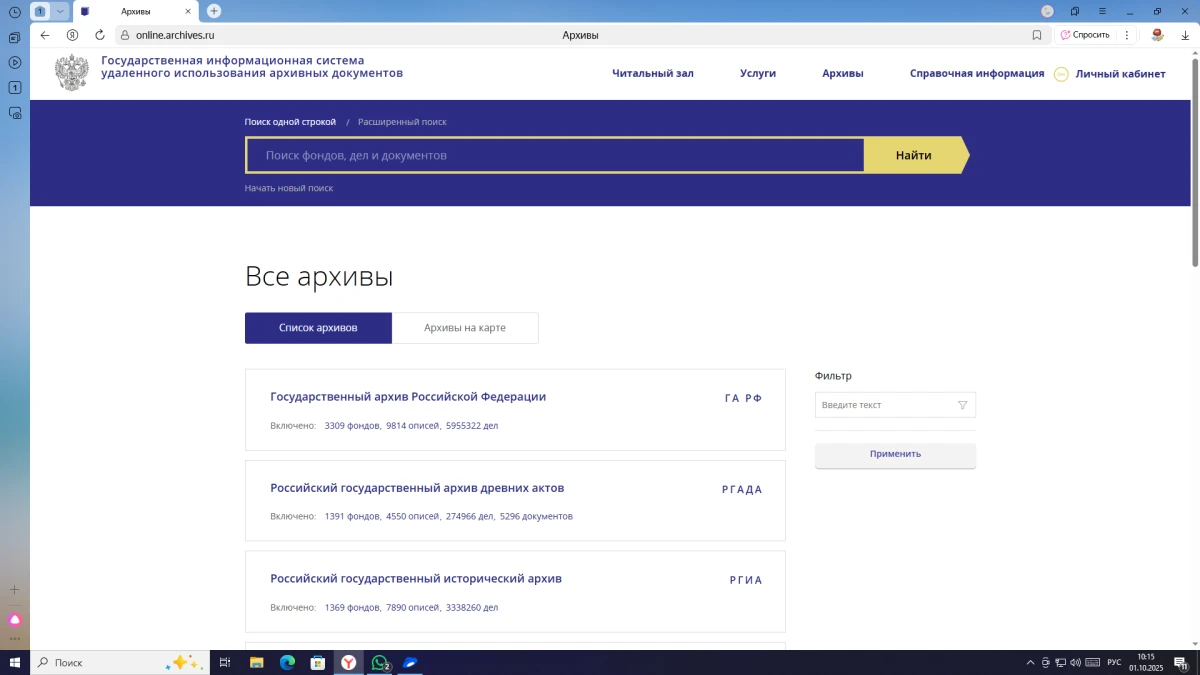Open the Alice assistant icon in the sidebar

pos(15,620)
